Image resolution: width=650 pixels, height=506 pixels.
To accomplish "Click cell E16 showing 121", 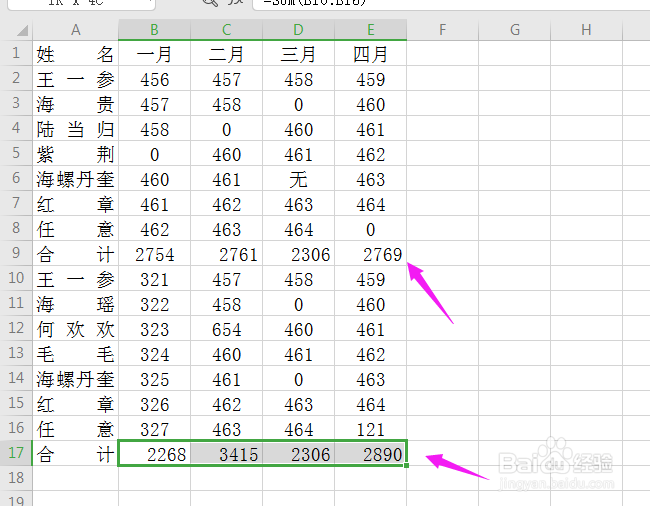I will coord(371,428).
